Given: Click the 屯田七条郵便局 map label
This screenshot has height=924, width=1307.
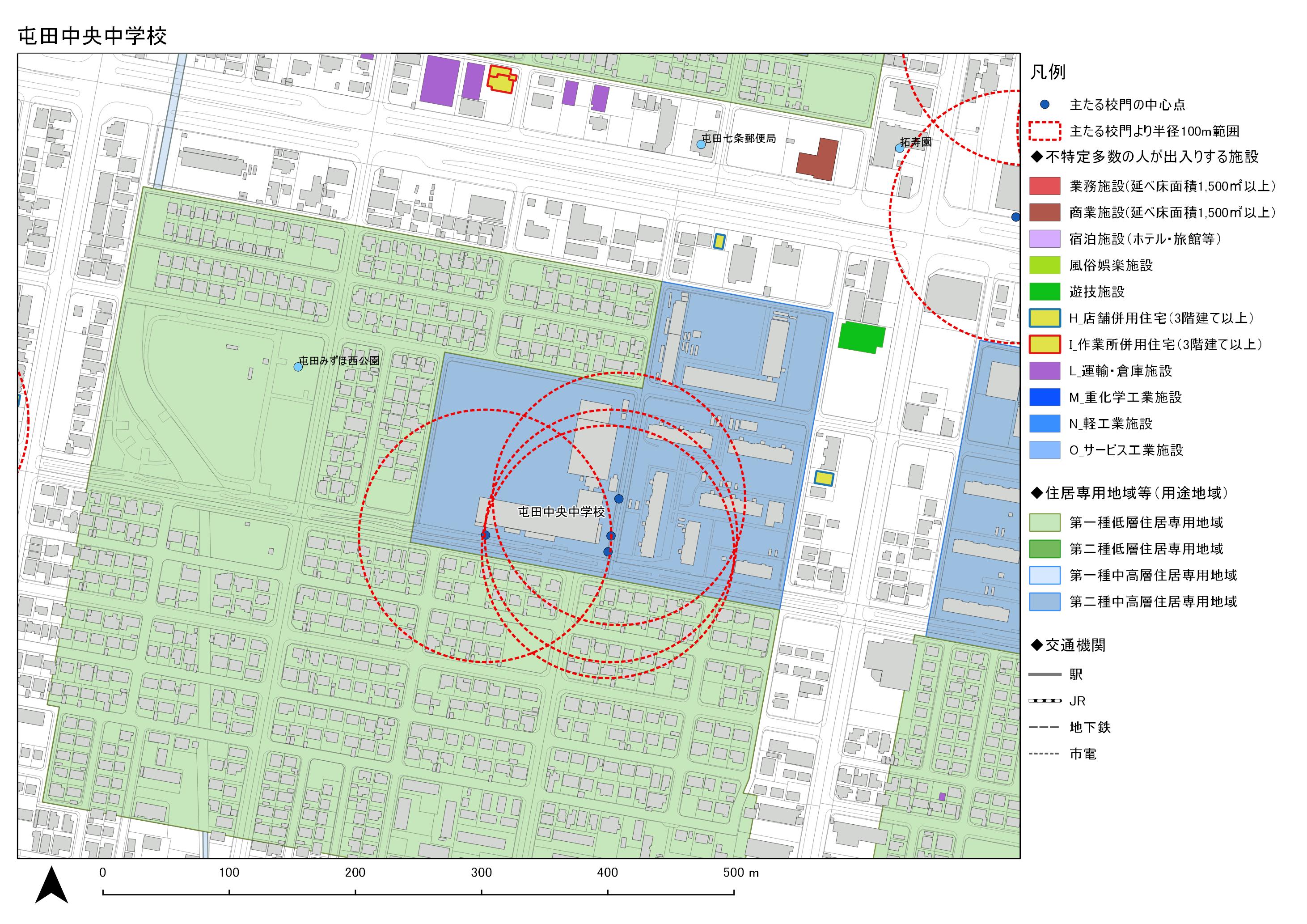Looking at the screenshot, I should pyautogui.click(x=738, y=138).
